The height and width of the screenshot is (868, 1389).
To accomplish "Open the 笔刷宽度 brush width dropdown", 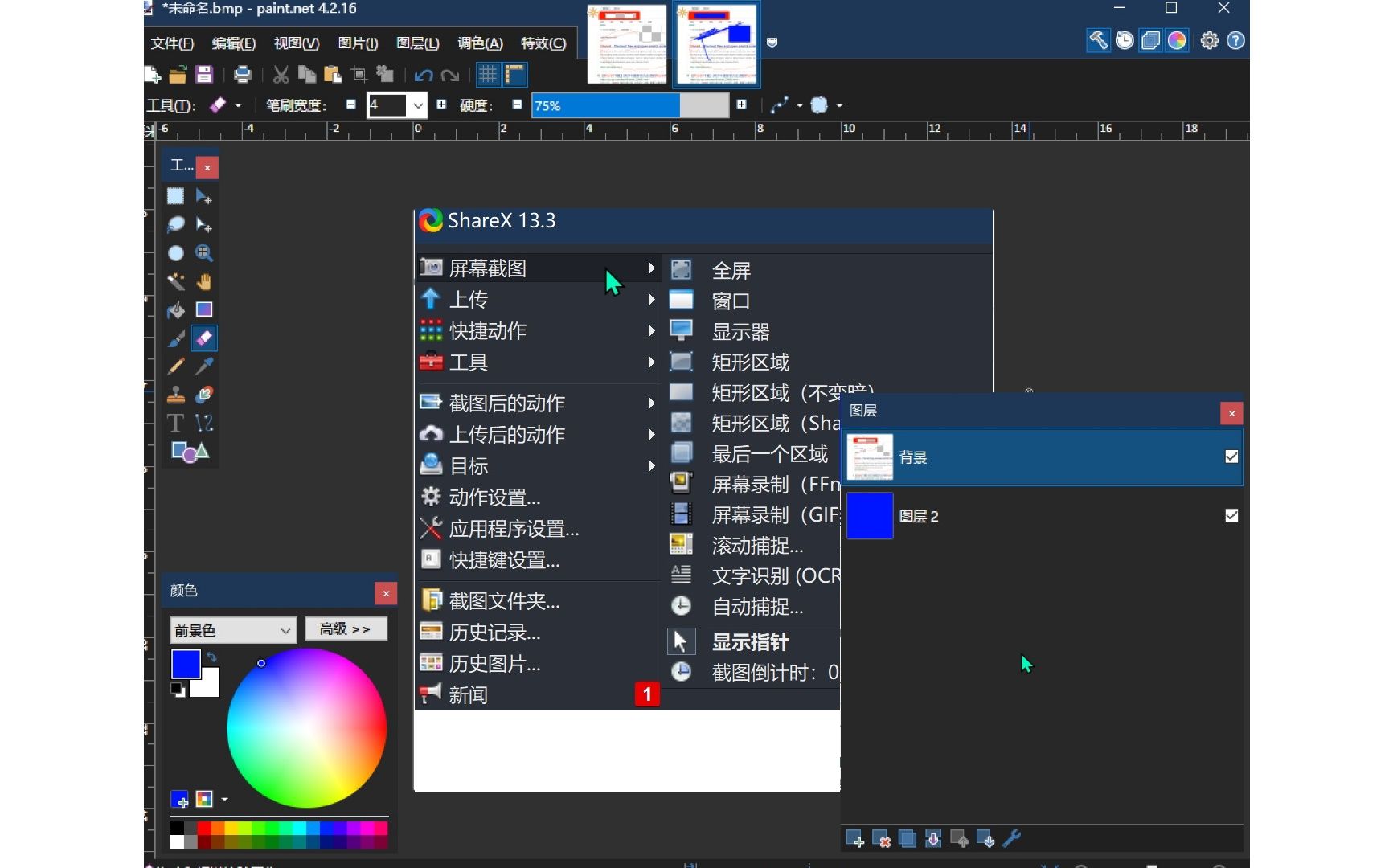I will coord(418,105).
